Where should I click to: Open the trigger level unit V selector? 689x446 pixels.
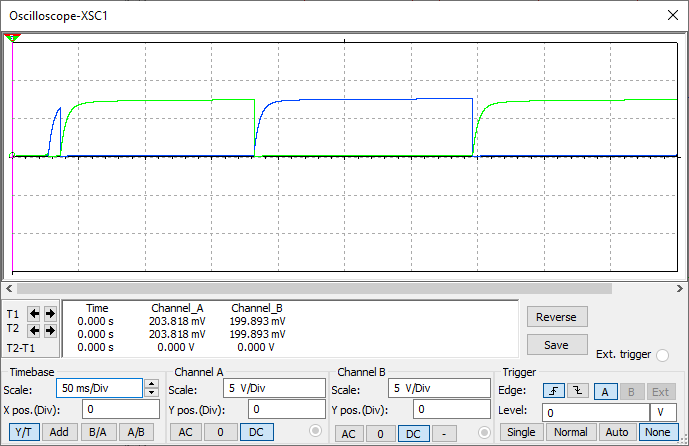(x=663, y=413)
